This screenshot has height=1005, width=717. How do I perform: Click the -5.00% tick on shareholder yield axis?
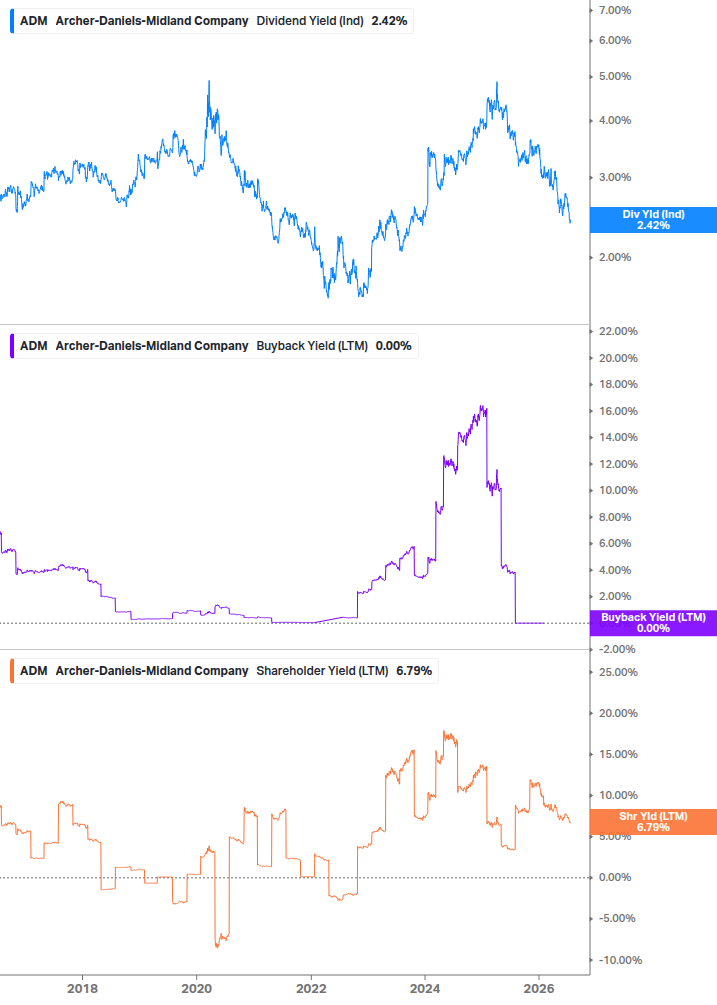pyautogui.click(x=617, y=918)
